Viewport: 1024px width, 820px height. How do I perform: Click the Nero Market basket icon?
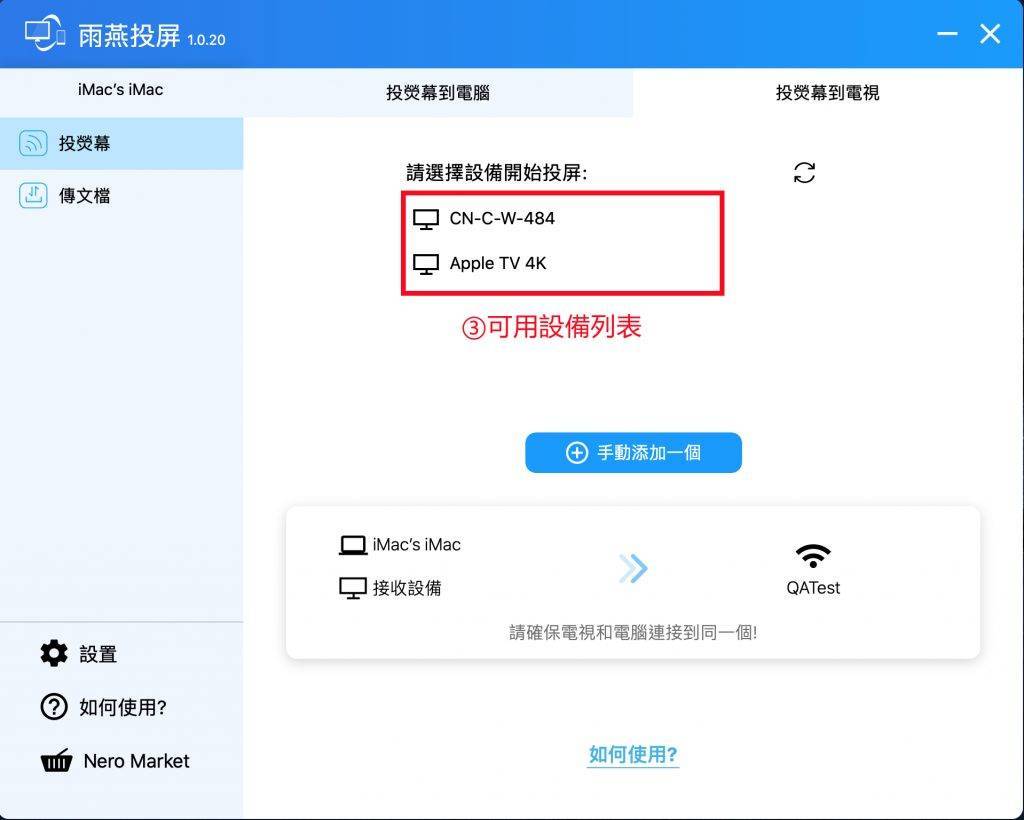[56, 761]
